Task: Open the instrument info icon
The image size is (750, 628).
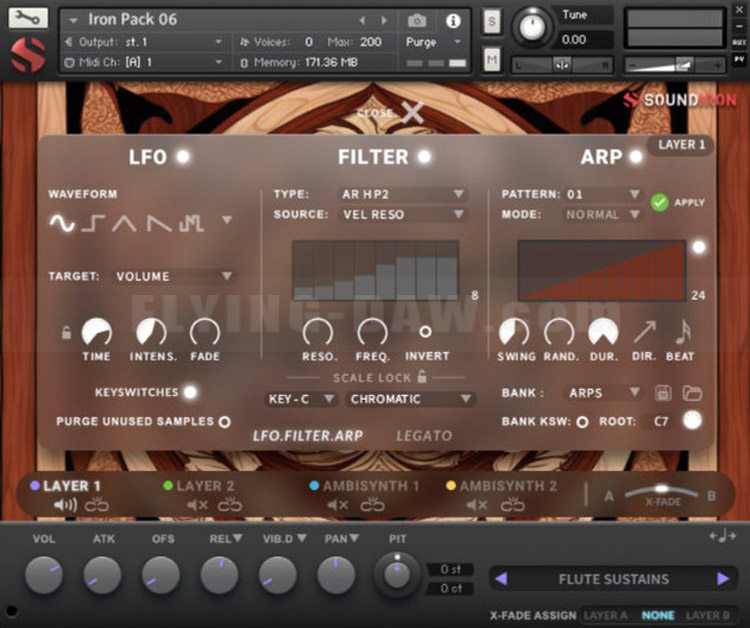Action: pyautogui.click(x=453, y=20)
